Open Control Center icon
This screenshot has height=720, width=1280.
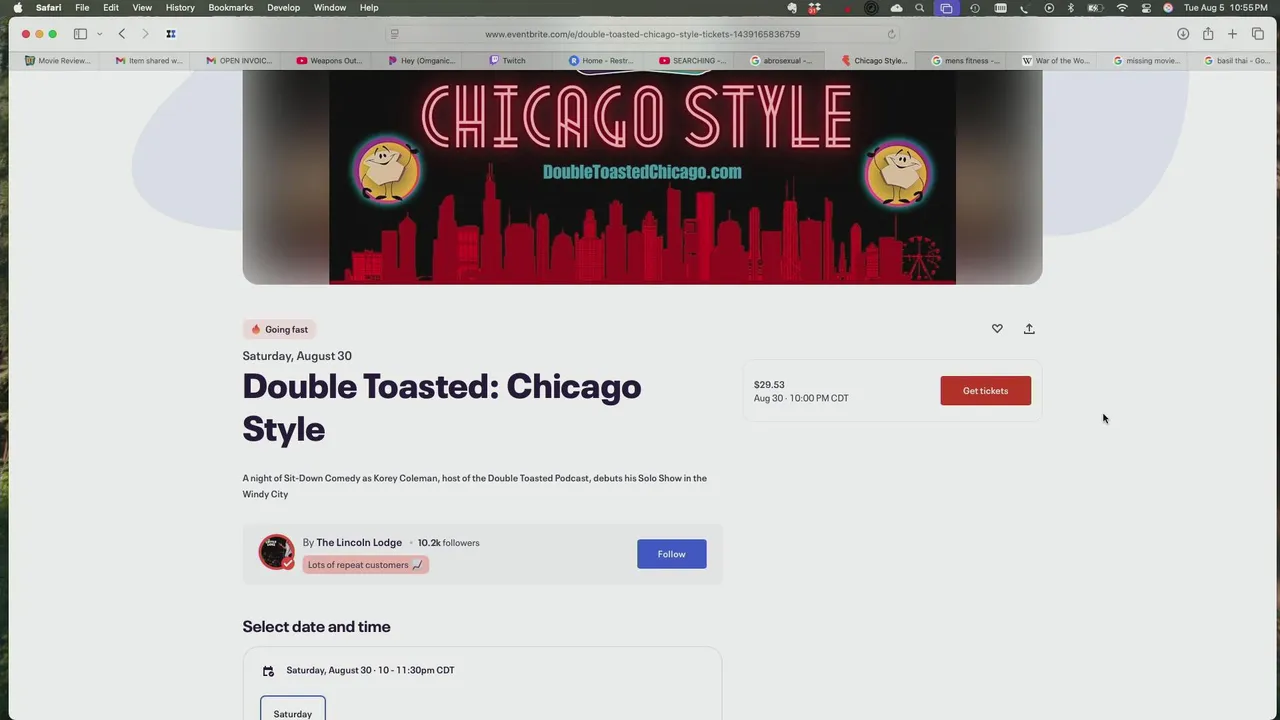point(1146,8)
